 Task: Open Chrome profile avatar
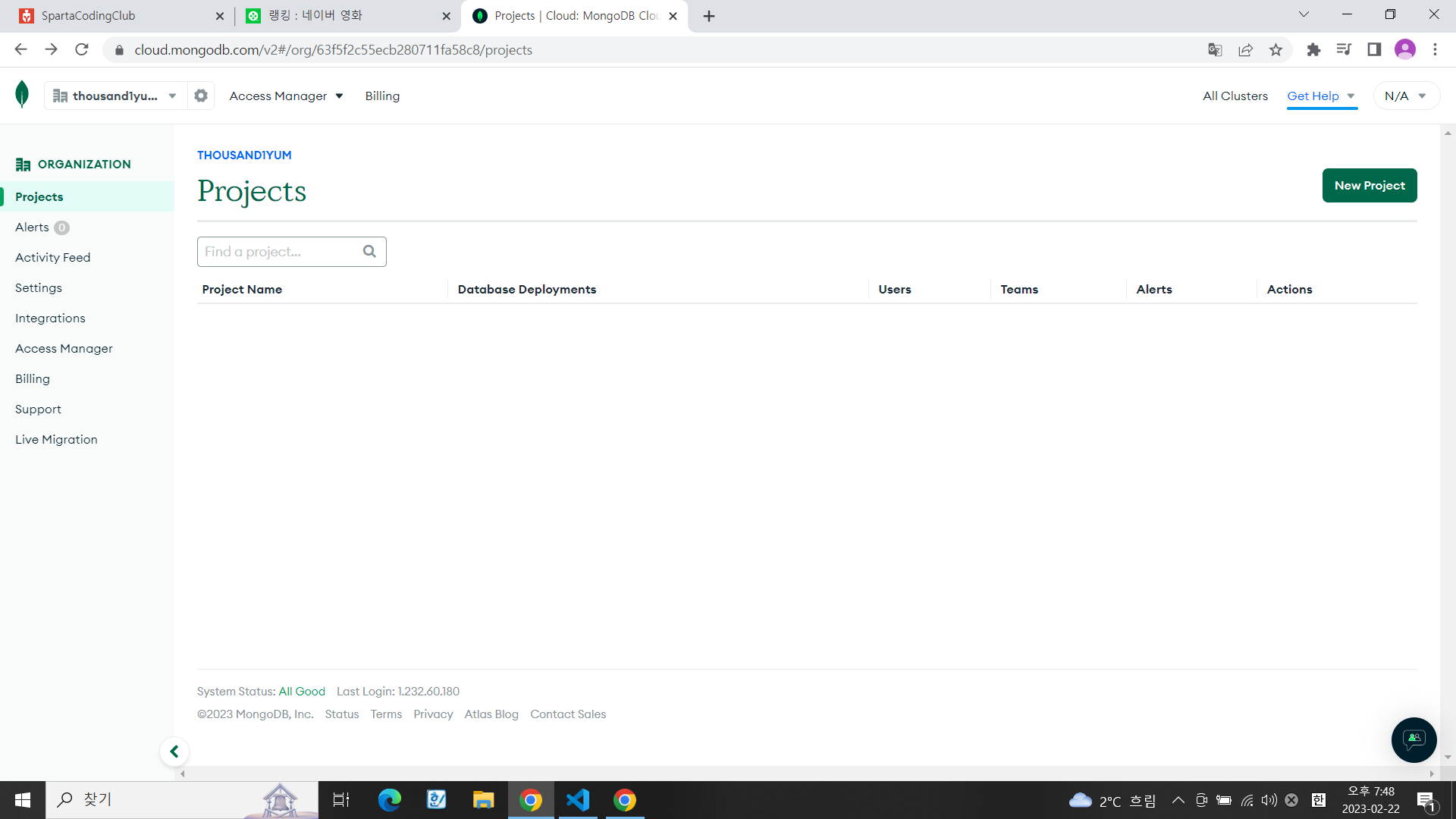point(1405,50)
